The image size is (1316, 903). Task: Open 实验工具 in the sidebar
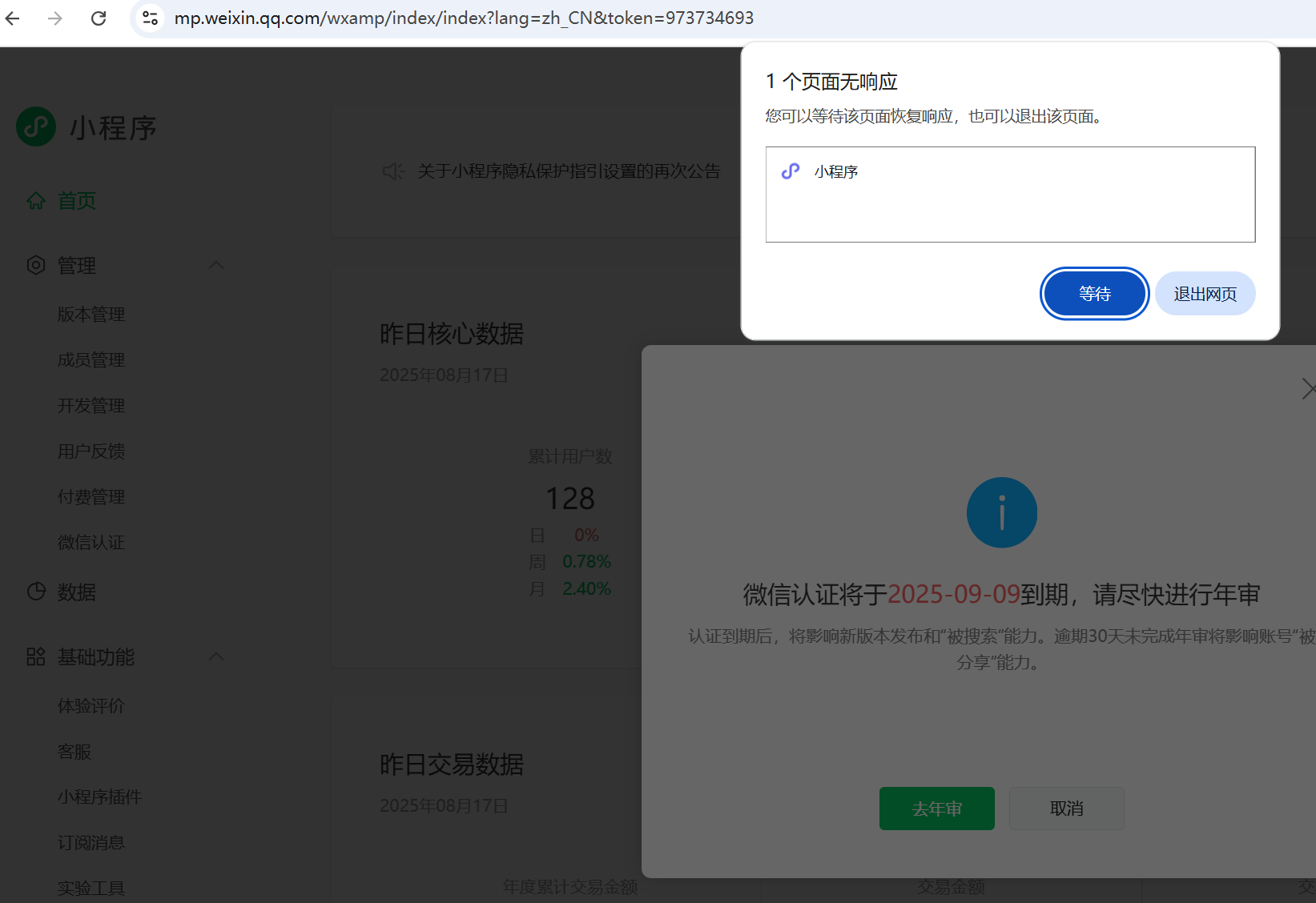coord(91,889)
